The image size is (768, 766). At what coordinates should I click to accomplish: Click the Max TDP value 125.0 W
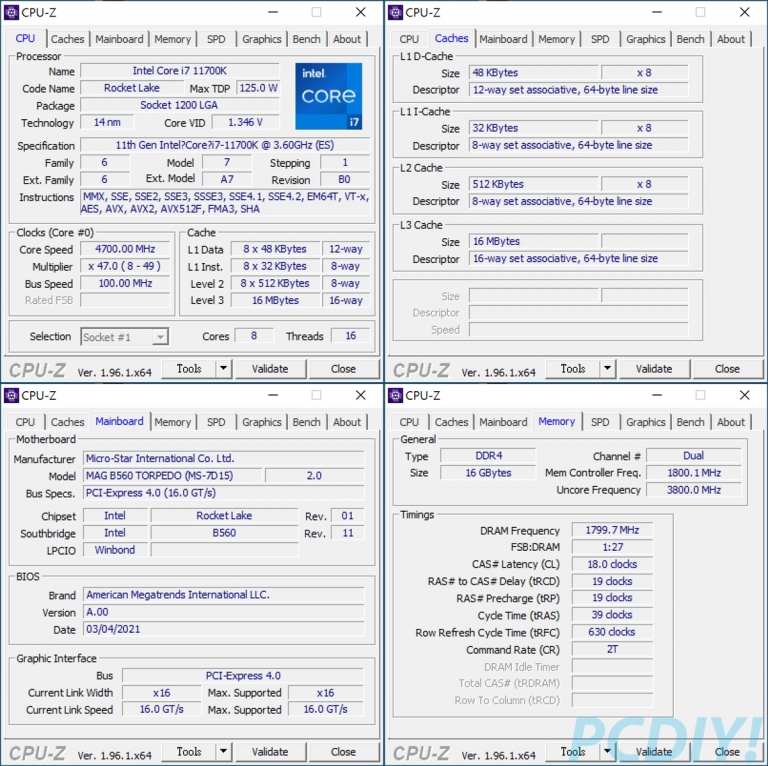(x=258, y=88)
